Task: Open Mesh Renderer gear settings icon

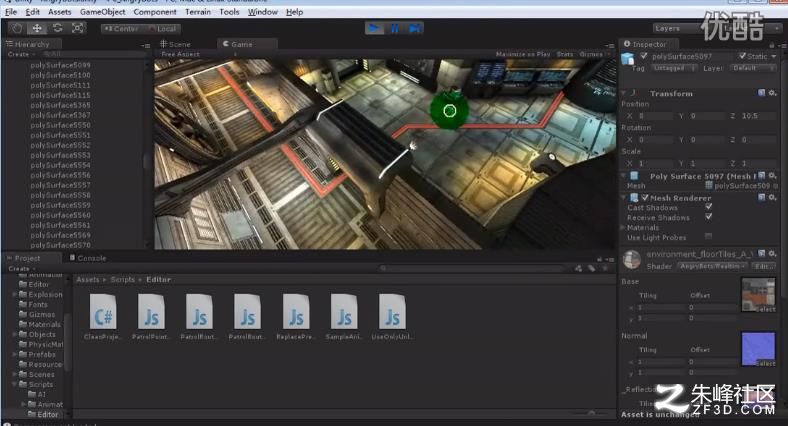Action: (772, 197)
